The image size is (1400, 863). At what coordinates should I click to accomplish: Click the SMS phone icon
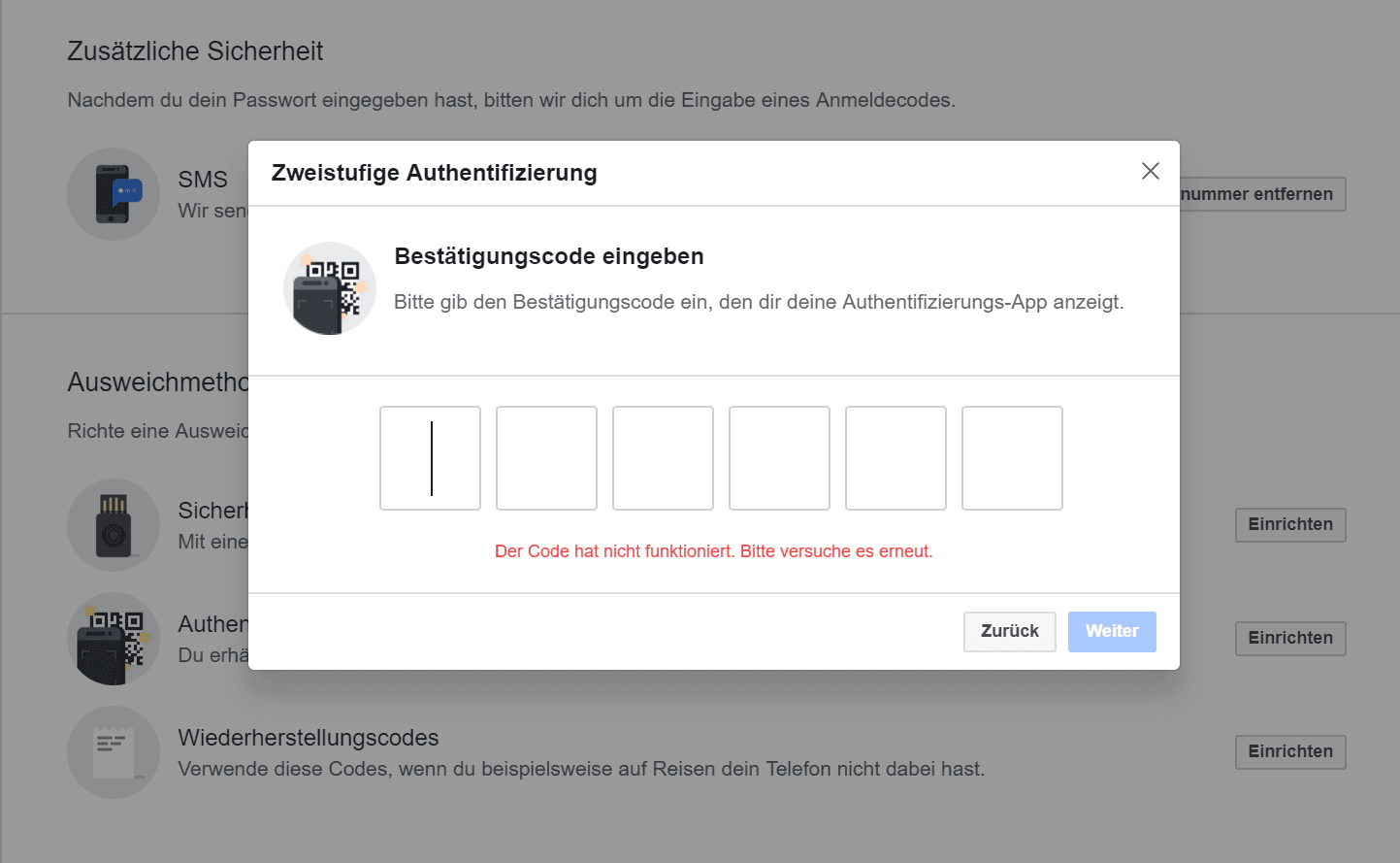pos(114,194)
